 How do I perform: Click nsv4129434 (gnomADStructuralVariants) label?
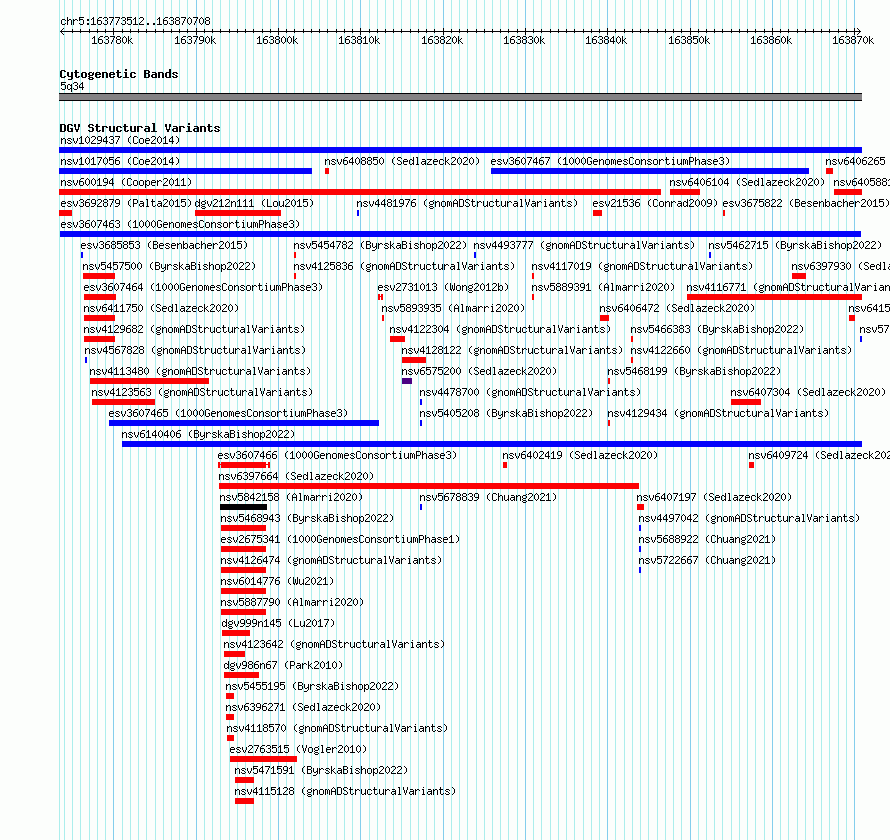click(x=718, y=413)
